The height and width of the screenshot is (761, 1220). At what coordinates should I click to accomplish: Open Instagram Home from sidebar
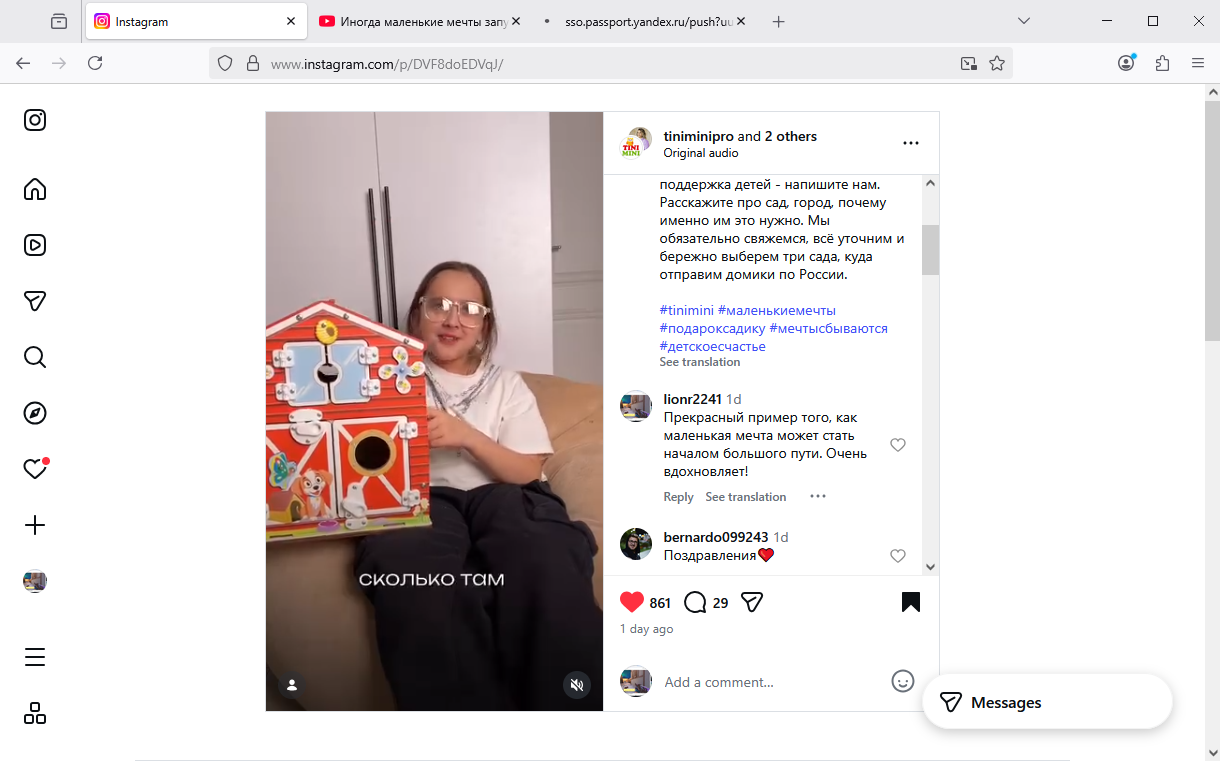[35, 189]
